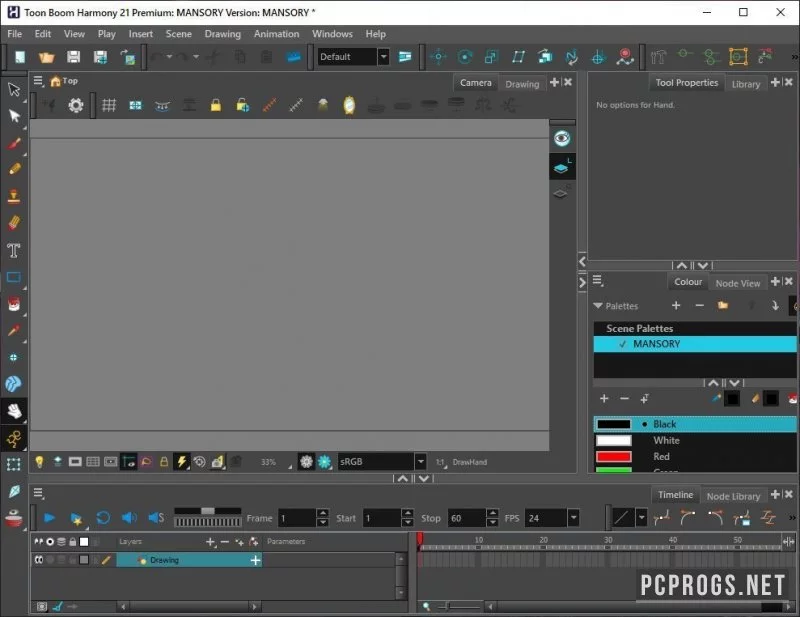800x617 pixels.
Task: Toggle lock-all icon in Timeline layers header
Action: (72, 541)
